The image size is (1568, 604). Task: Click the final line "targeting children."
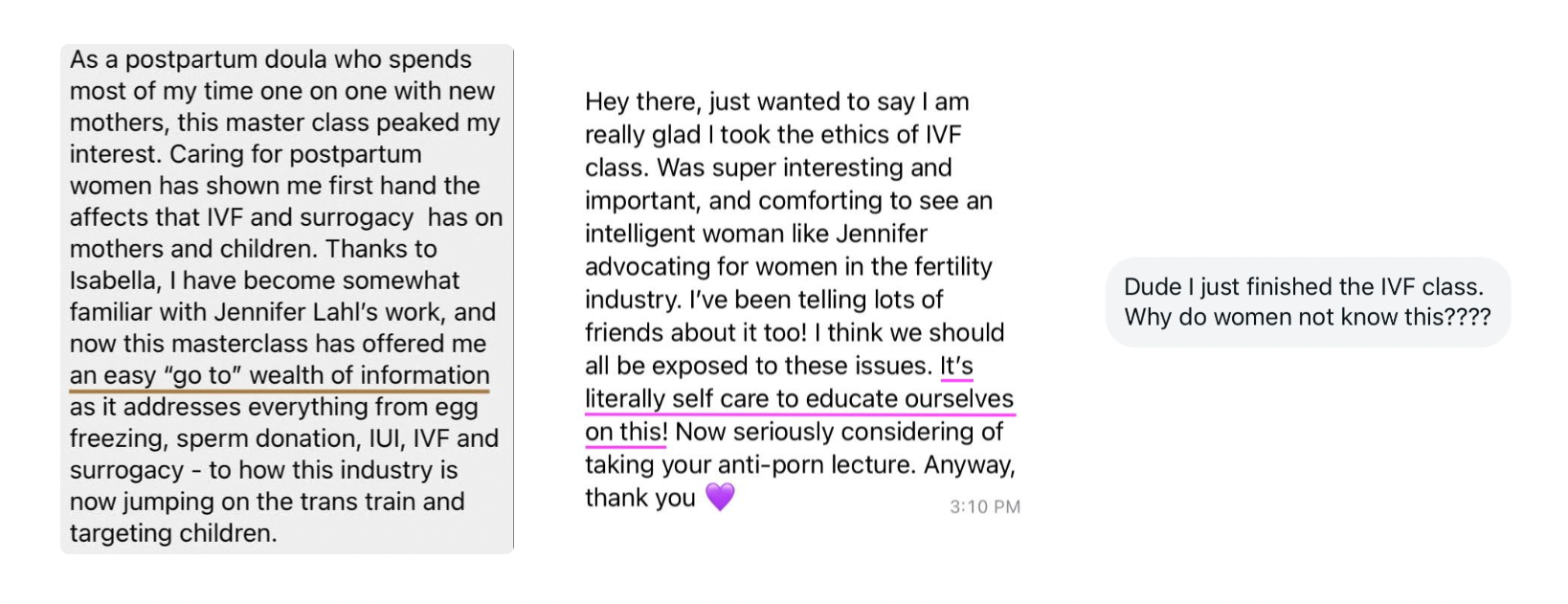pyautogui.click(x=173, y=533)
